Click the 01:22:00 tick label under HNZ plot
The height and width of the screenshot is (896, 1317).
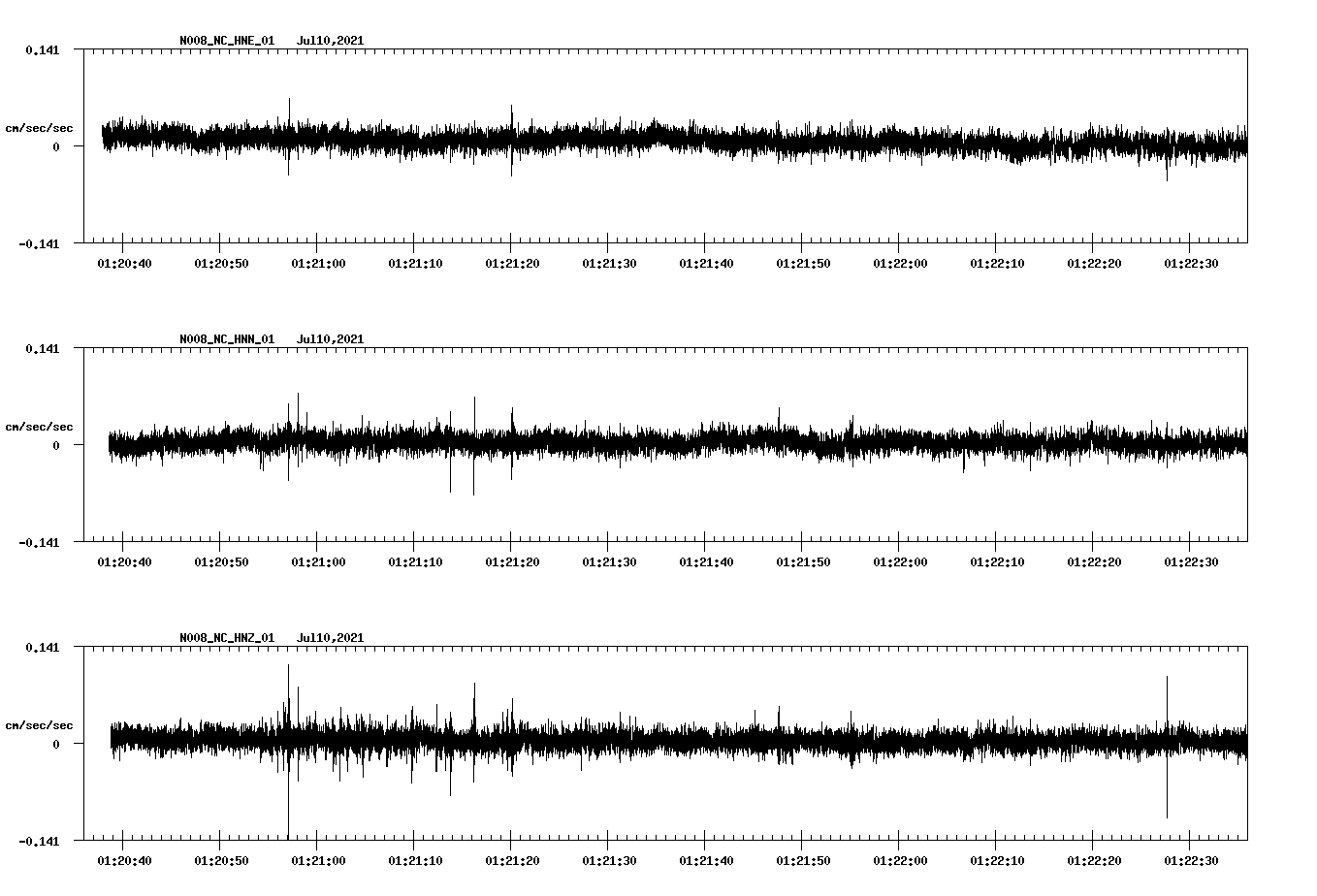pos(899,861)
